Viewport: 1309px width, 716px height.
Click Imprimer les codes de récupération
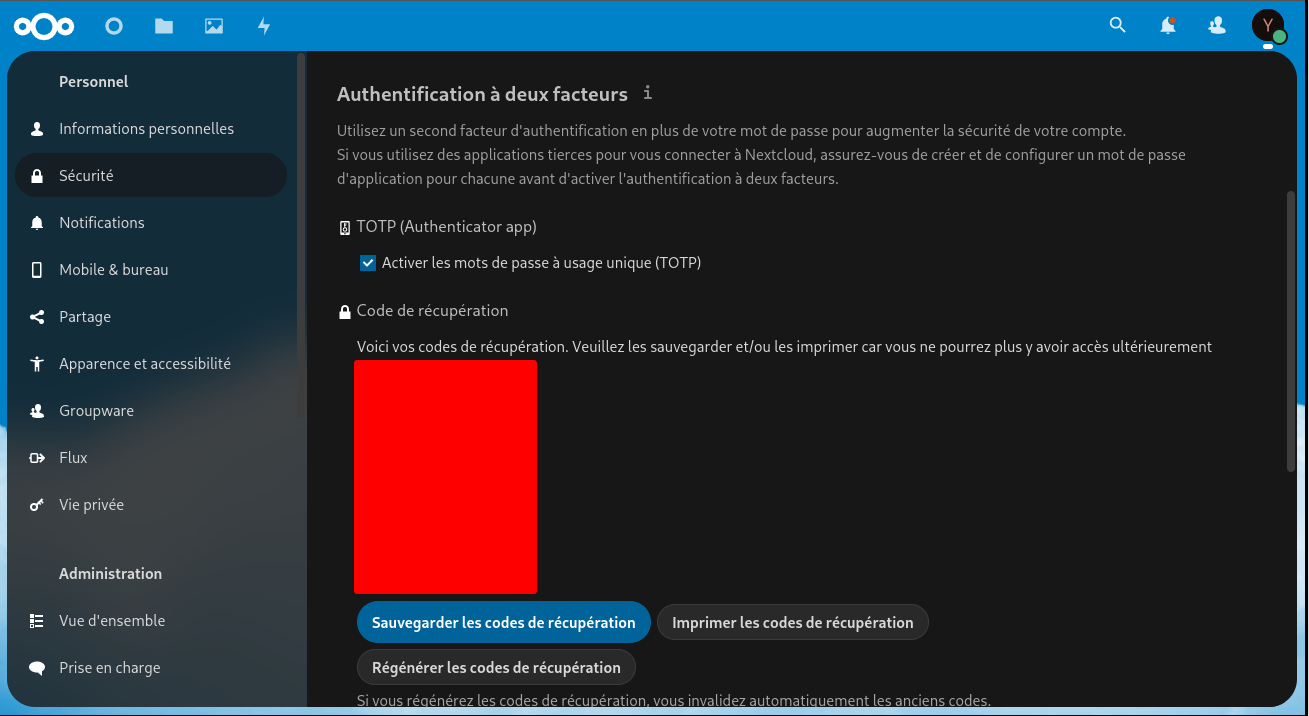tap(792, 622)
